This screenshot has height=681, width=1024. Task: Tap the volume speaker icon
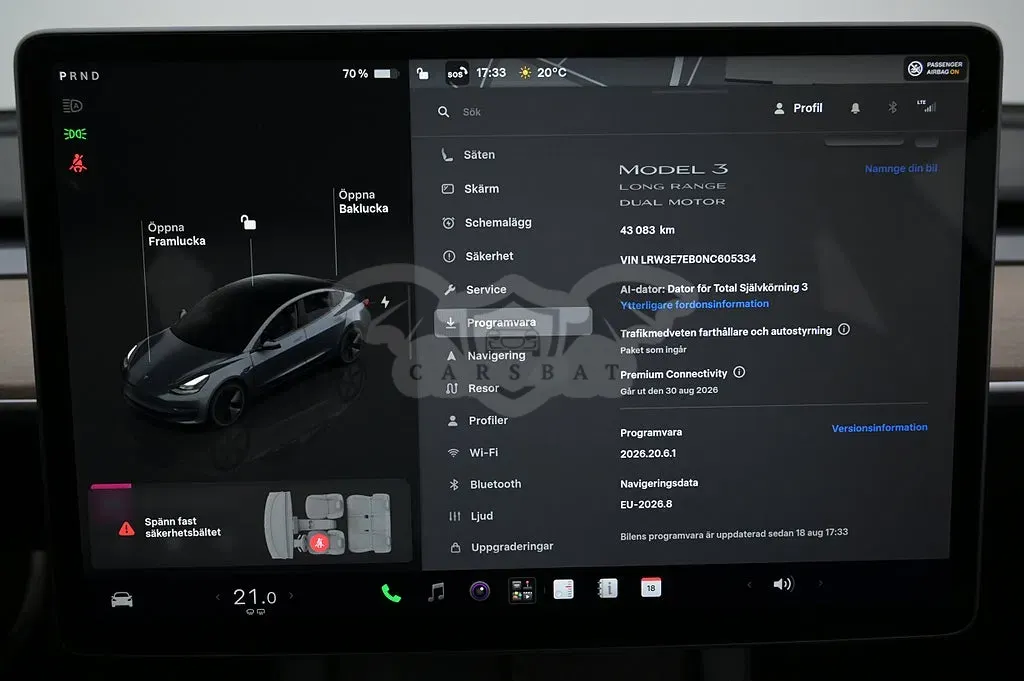[x=783, y=584]
